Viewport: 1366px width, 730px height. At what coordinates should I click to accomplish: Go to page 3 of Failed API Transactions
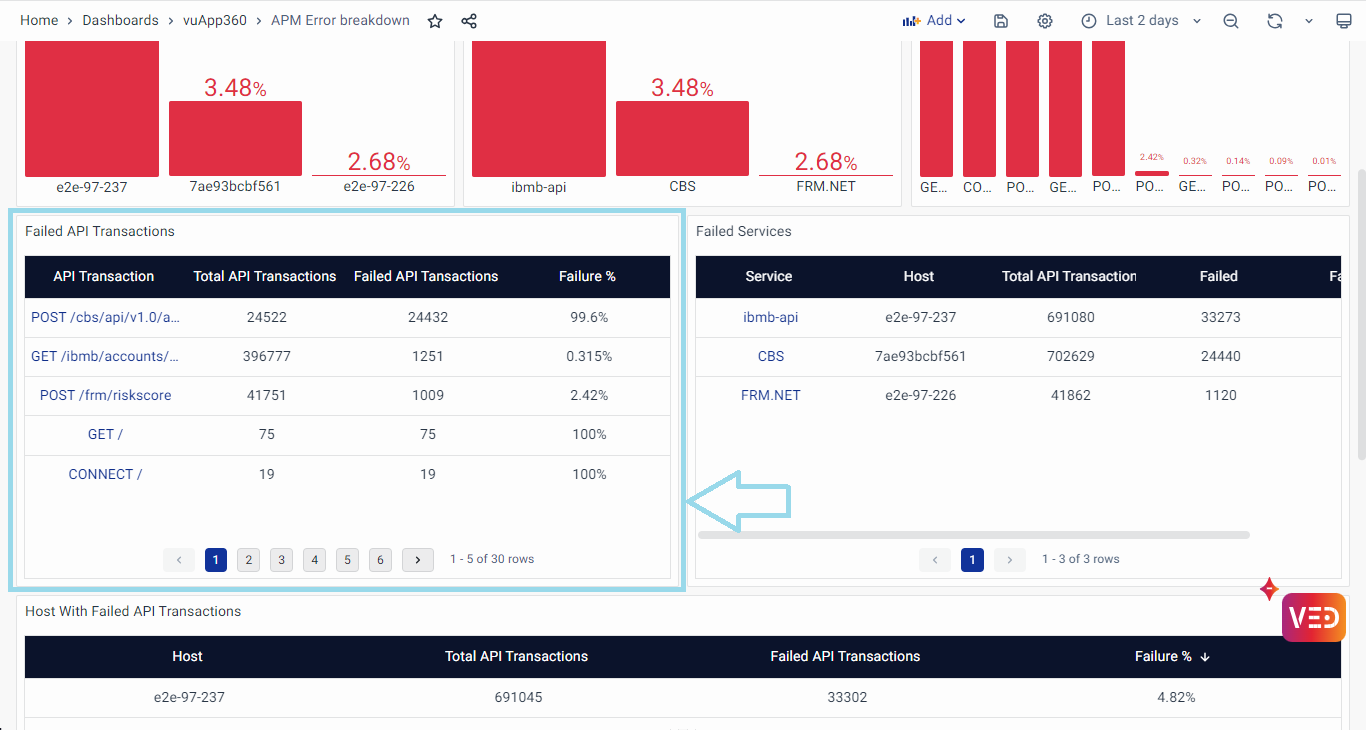tap(281, 560)
